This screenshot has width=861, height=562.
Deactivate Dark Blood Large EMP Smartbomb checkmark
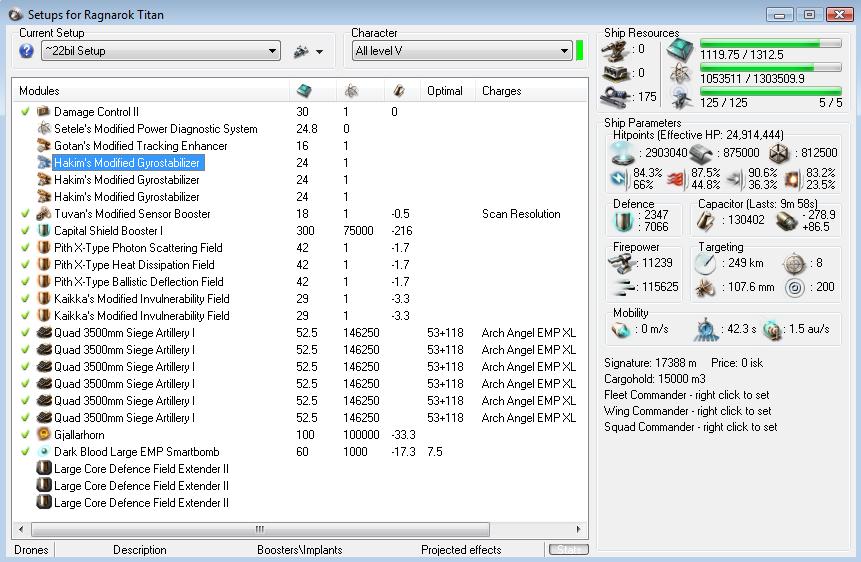click(x=25, y=452)
